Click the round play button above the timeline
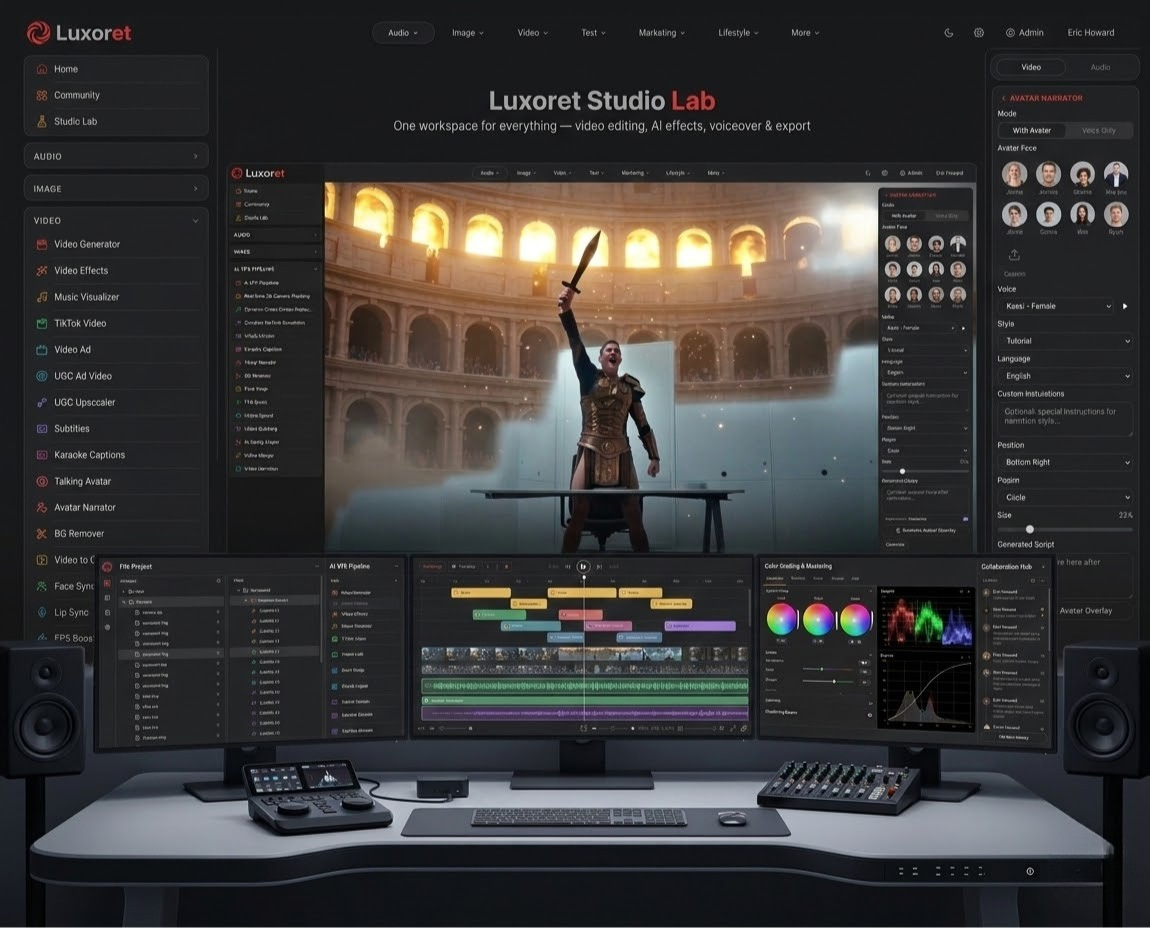This screenshot has height=928, width=1150. click(583, 566)
